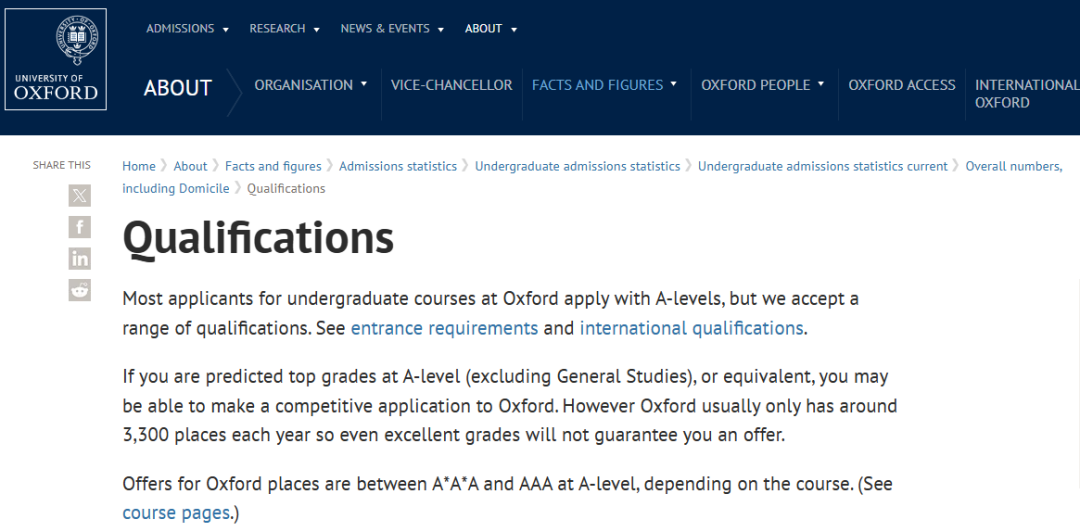This screenshot has width=1080, height=532.
Task: Go to the Vice-Chancellor page
Action: tap(451, 85)
